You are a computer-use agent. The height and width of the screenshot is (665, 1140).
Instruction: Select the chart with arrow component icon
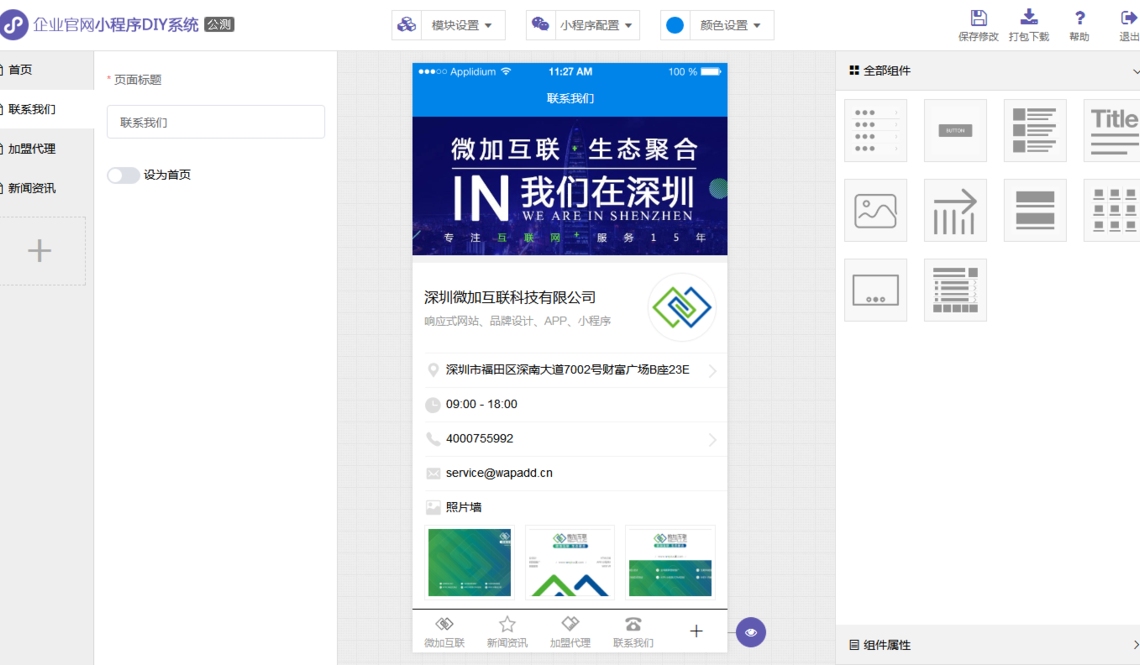955,210
